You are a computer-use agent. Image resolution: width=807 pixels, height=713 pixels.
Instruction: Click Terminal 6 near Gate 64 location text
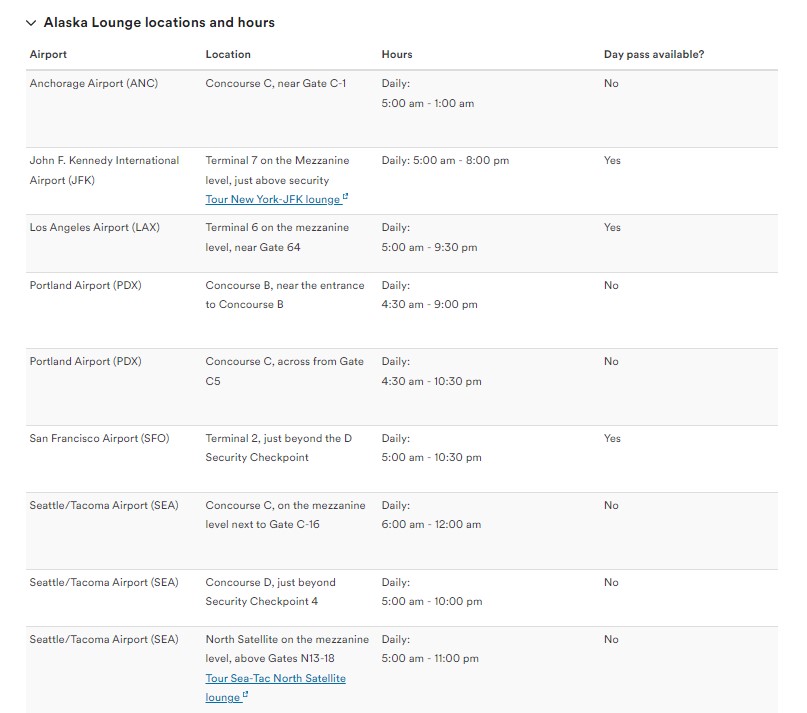277,237
